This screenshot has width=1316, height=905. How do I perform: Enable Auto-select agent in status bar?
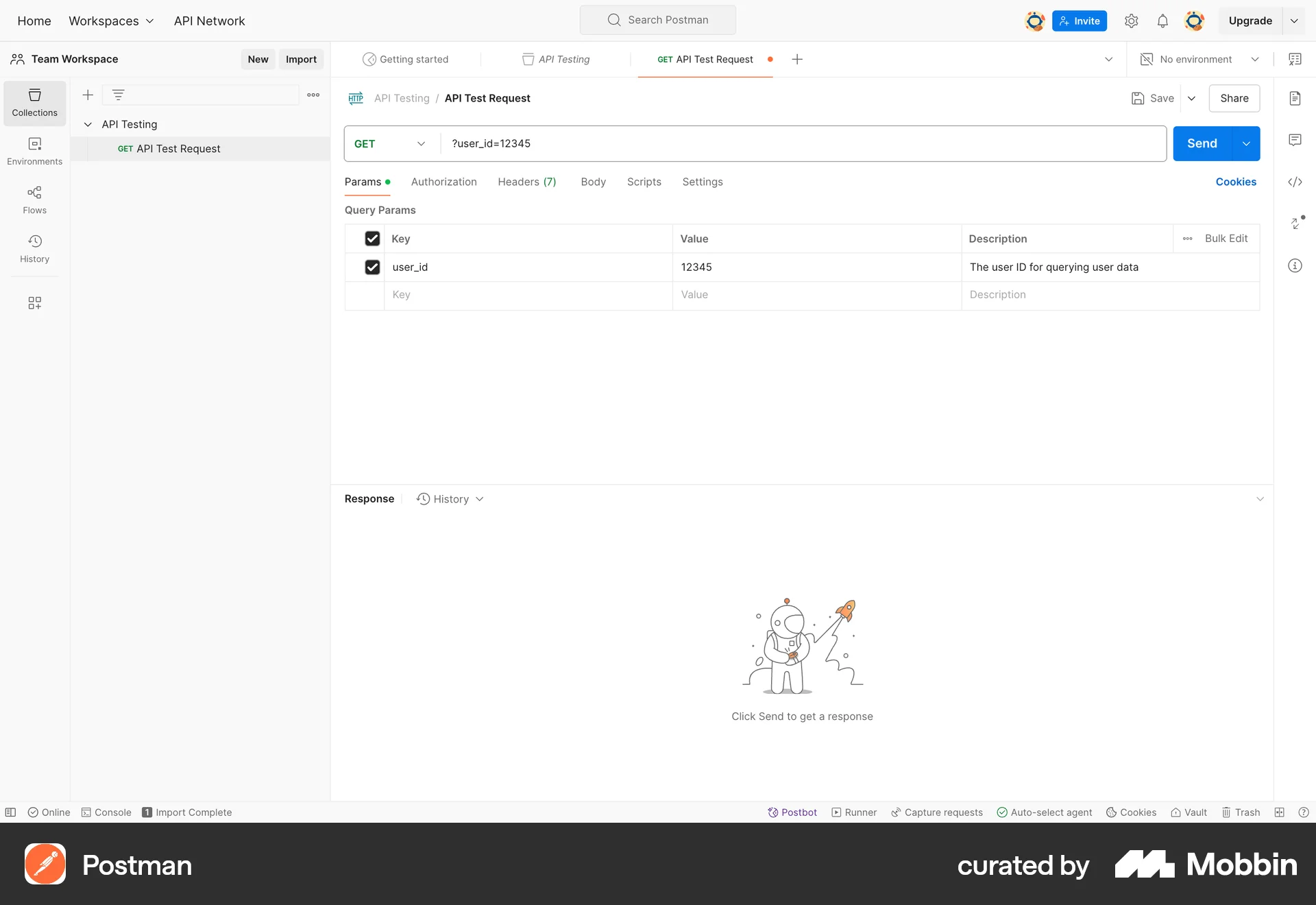click(x=1043, y=812)
